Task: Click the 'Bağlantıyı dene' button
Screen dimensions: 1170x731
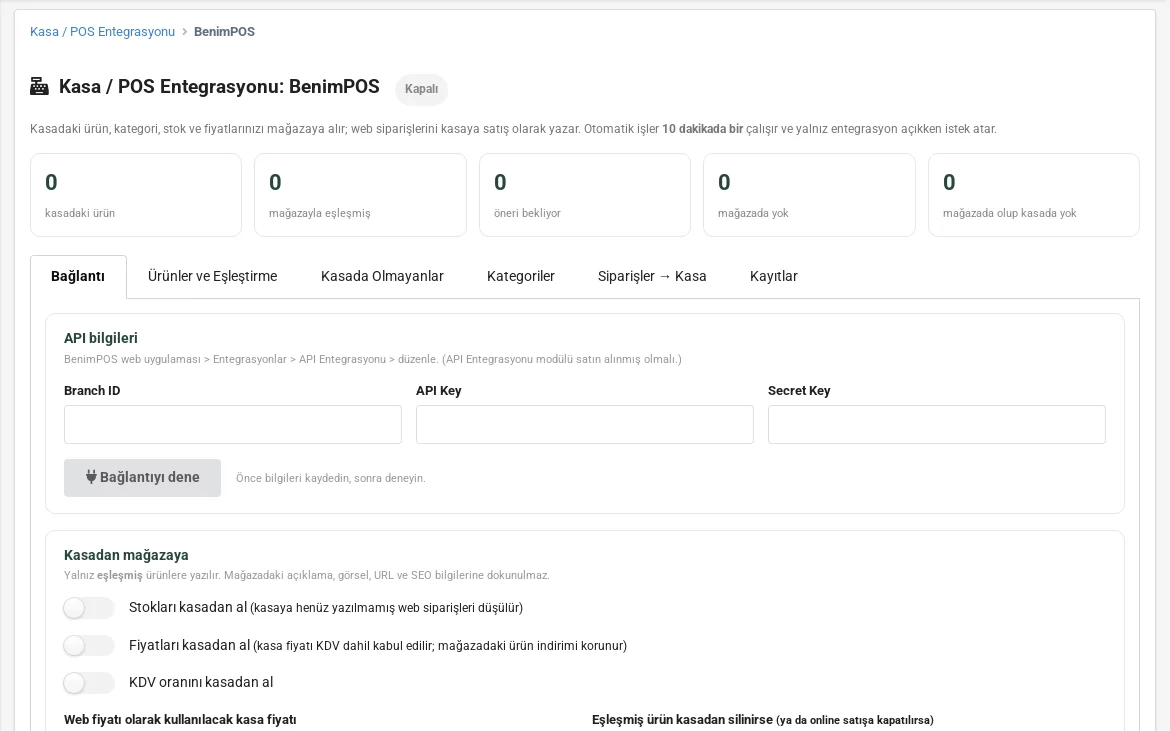Action: (143, 478)
